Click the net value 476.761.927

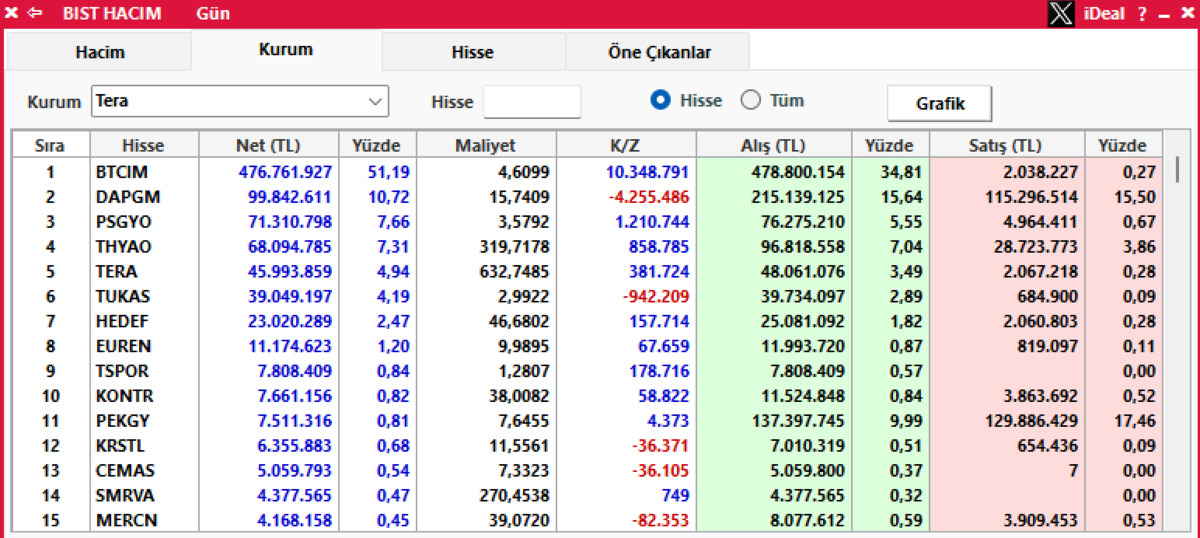(x=285, y=172)
